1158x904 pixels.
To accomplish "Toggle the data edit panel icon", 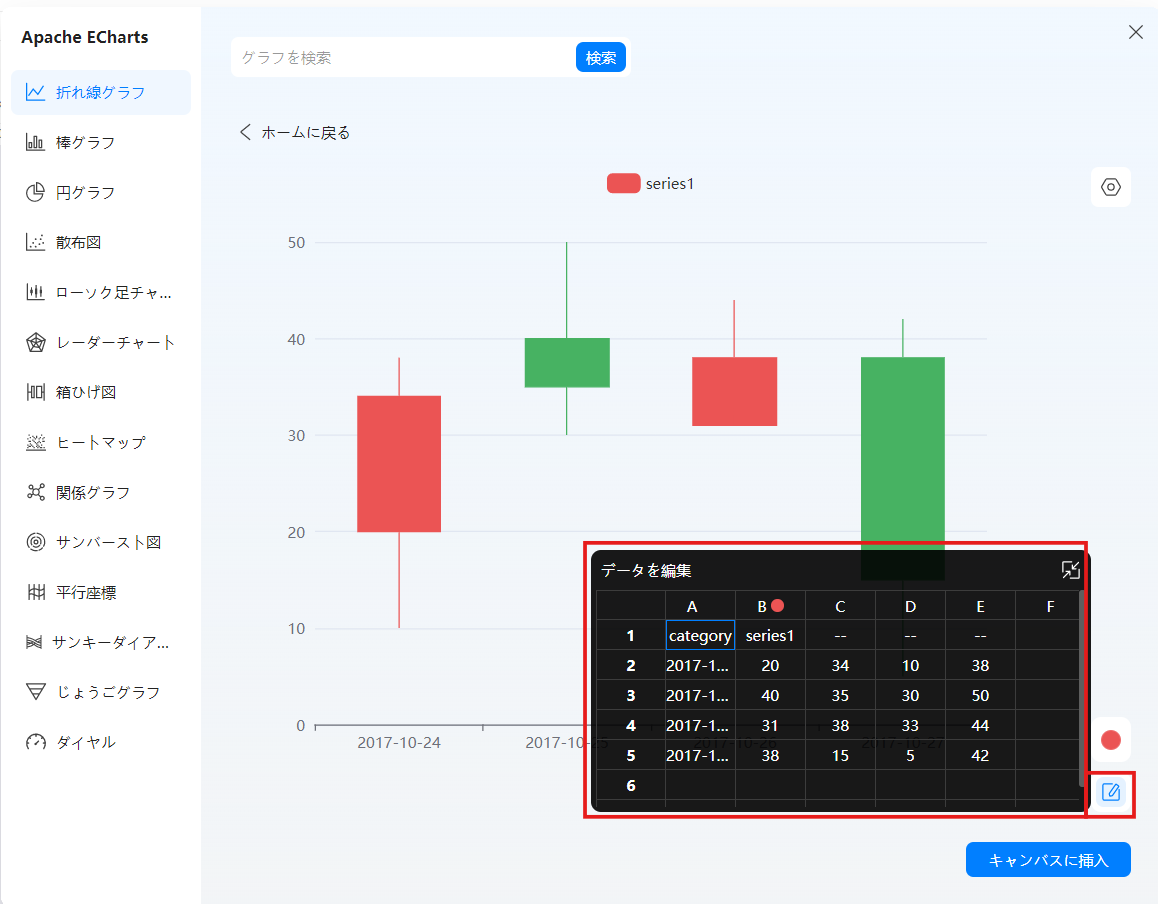I will [x=1110, y=793].
